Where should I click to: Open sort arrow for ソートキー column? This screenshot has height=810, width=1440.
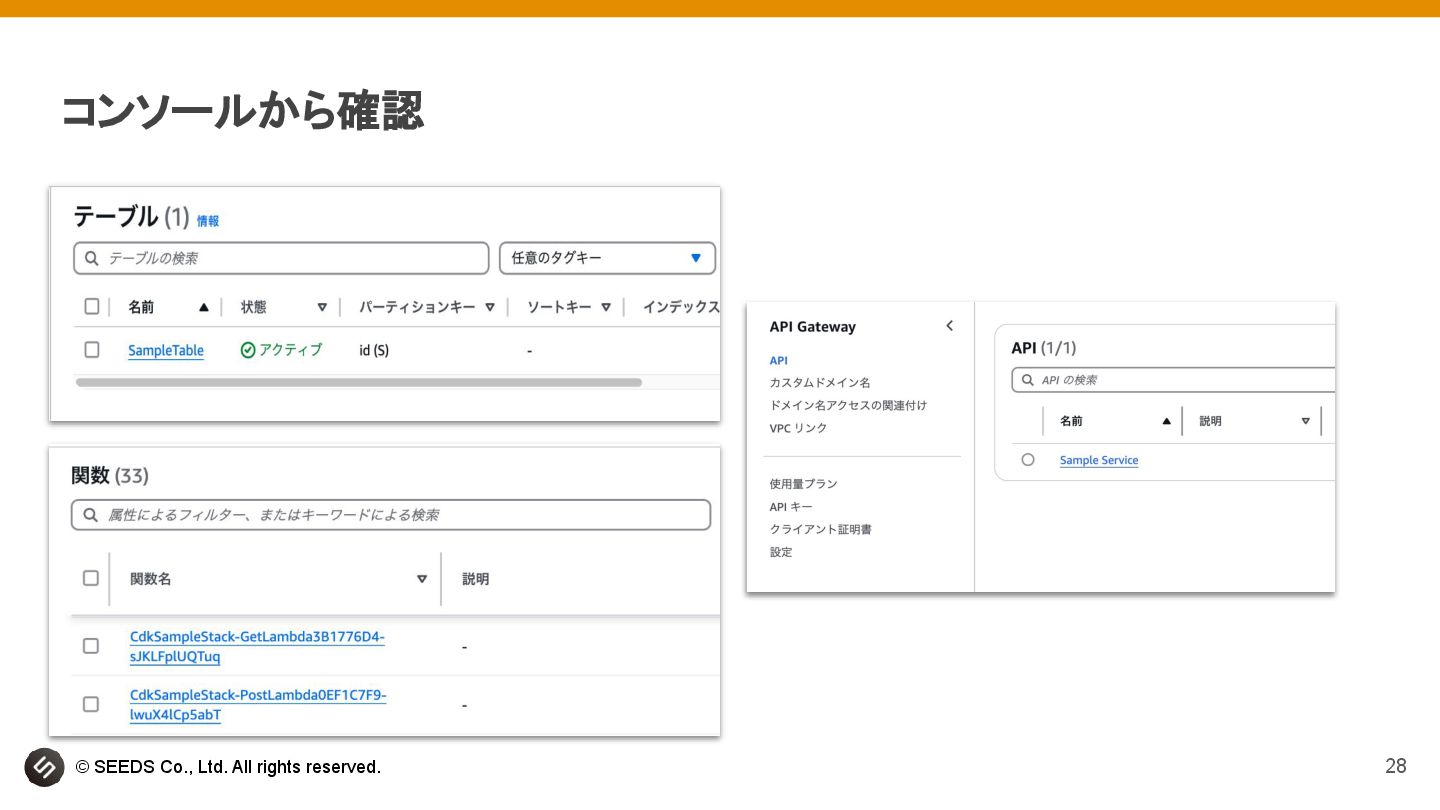click(606, 307)
